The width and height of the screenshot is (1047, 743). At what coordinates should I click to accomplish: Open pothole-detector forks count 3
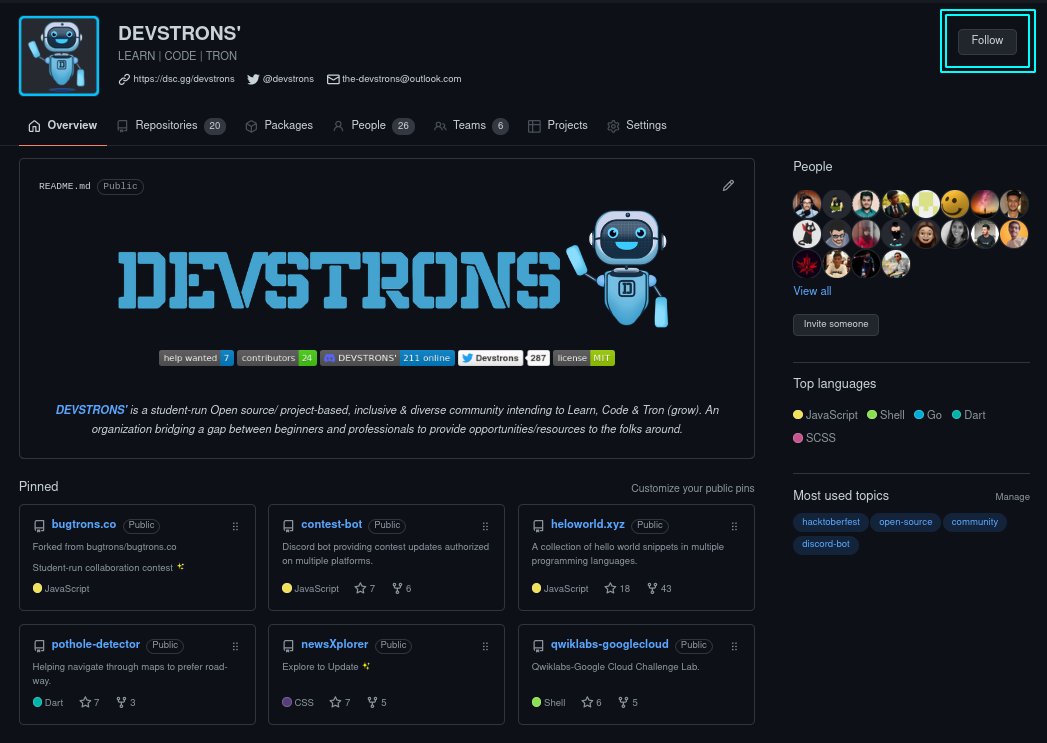pyautogui.click(x=126, y=702)
